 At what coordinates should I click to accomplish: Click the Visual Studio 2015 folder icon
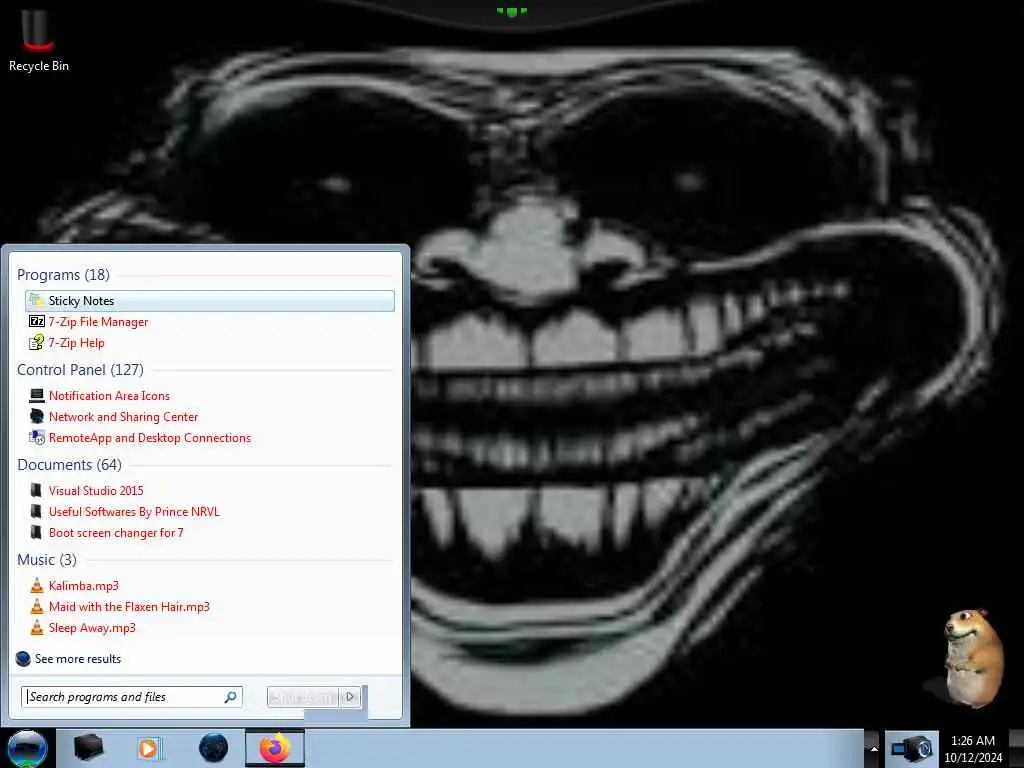point(37,490)
